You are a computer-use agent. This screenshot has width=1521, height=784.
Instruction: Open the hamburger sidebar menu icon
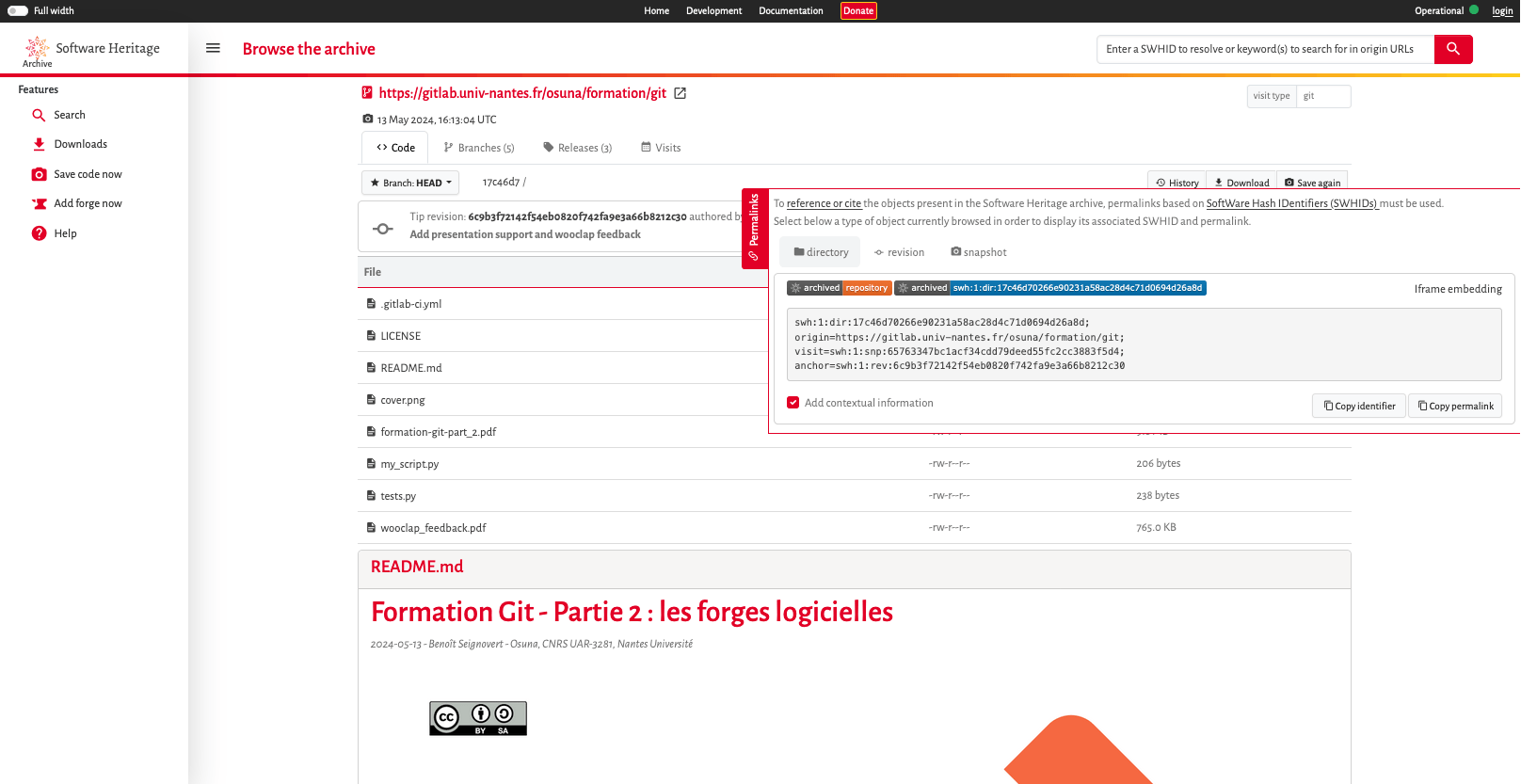[x=214, y=48]
